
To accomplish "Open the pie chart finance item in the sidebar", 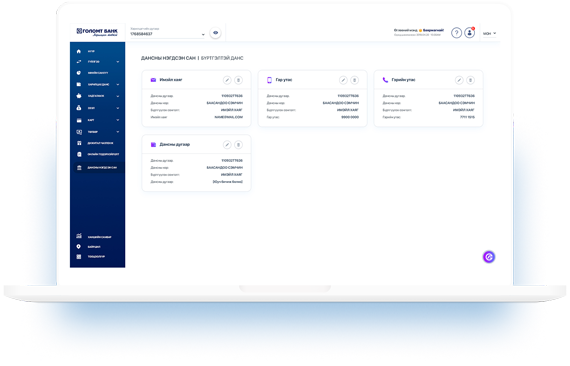I will [x=79, y=73].
